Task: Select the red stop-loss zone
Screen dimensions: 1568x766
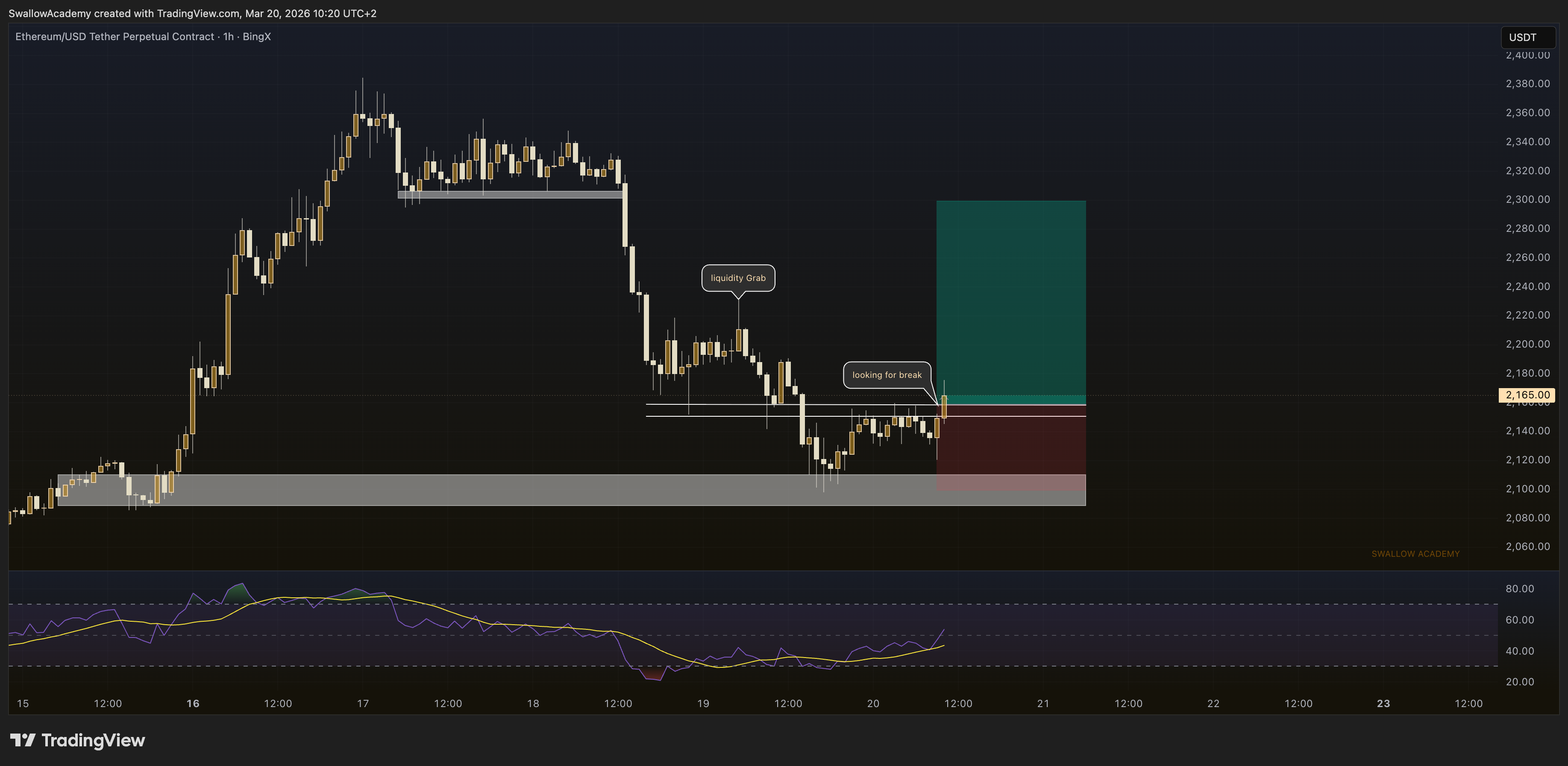Action: [x=1010, y=448]
